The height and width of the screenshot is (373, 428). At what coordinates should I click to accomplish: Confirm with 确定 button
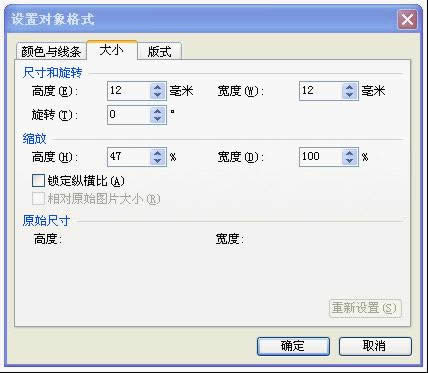(x=293, y=346)
